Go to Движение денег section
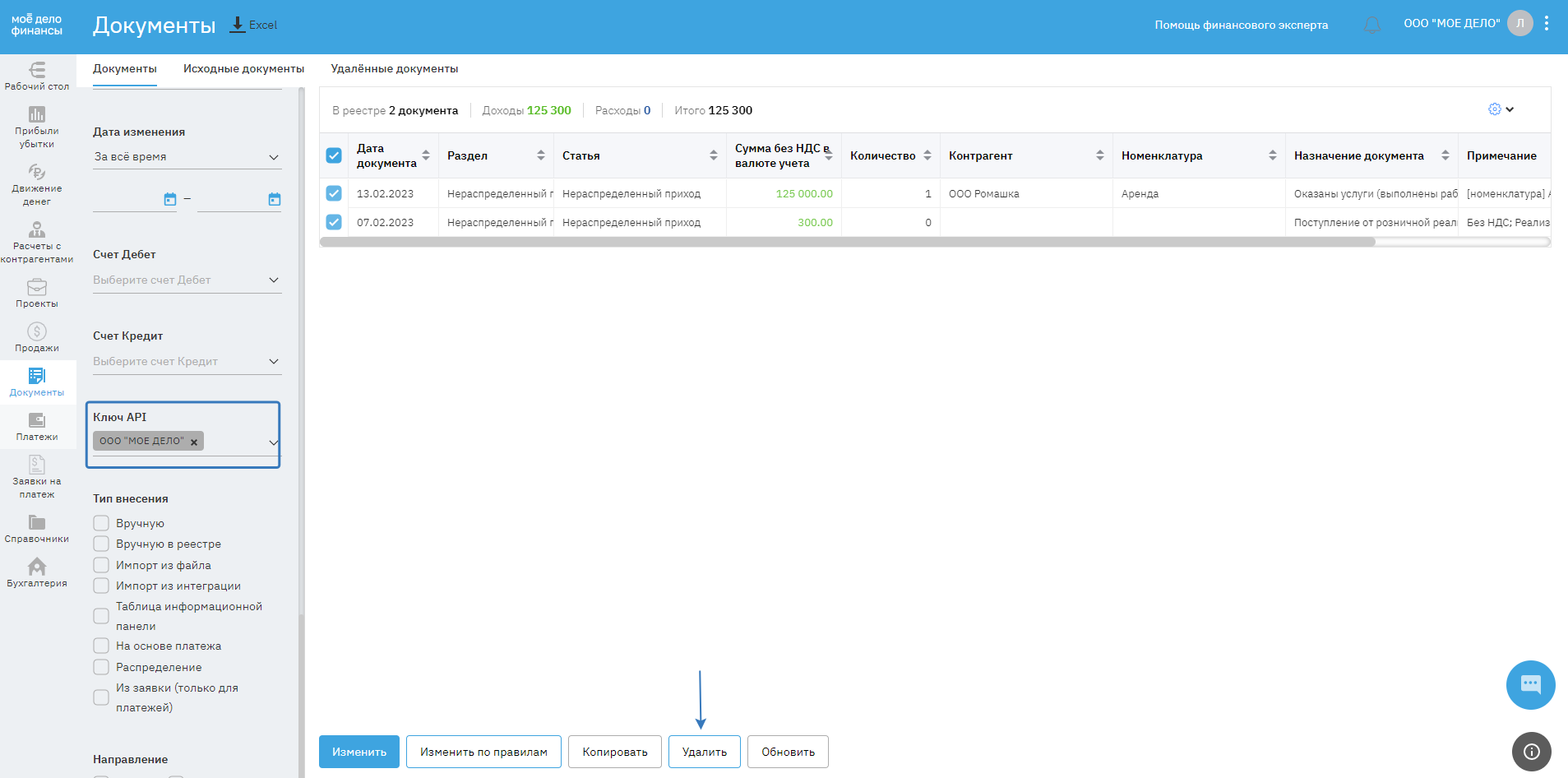This screenshot has height=778, width=1568. click(x=37, y=183)
